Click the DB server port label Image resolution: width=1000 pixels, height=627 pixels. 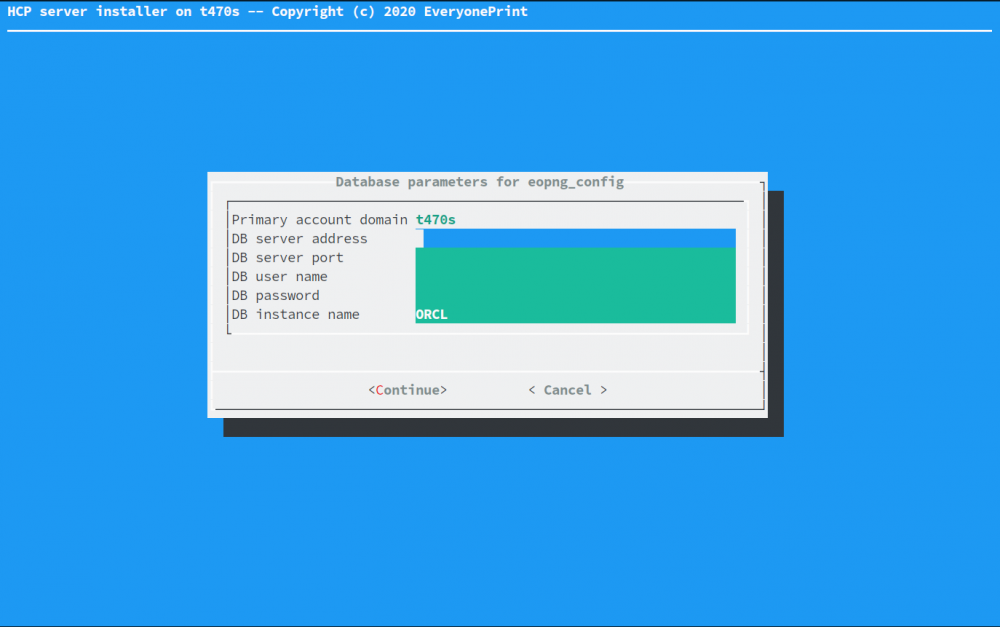pyautogui.click(x=290, y=257)
